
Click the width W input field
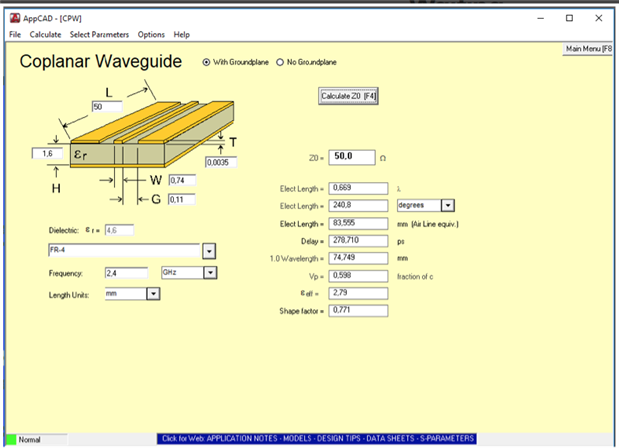182,180
